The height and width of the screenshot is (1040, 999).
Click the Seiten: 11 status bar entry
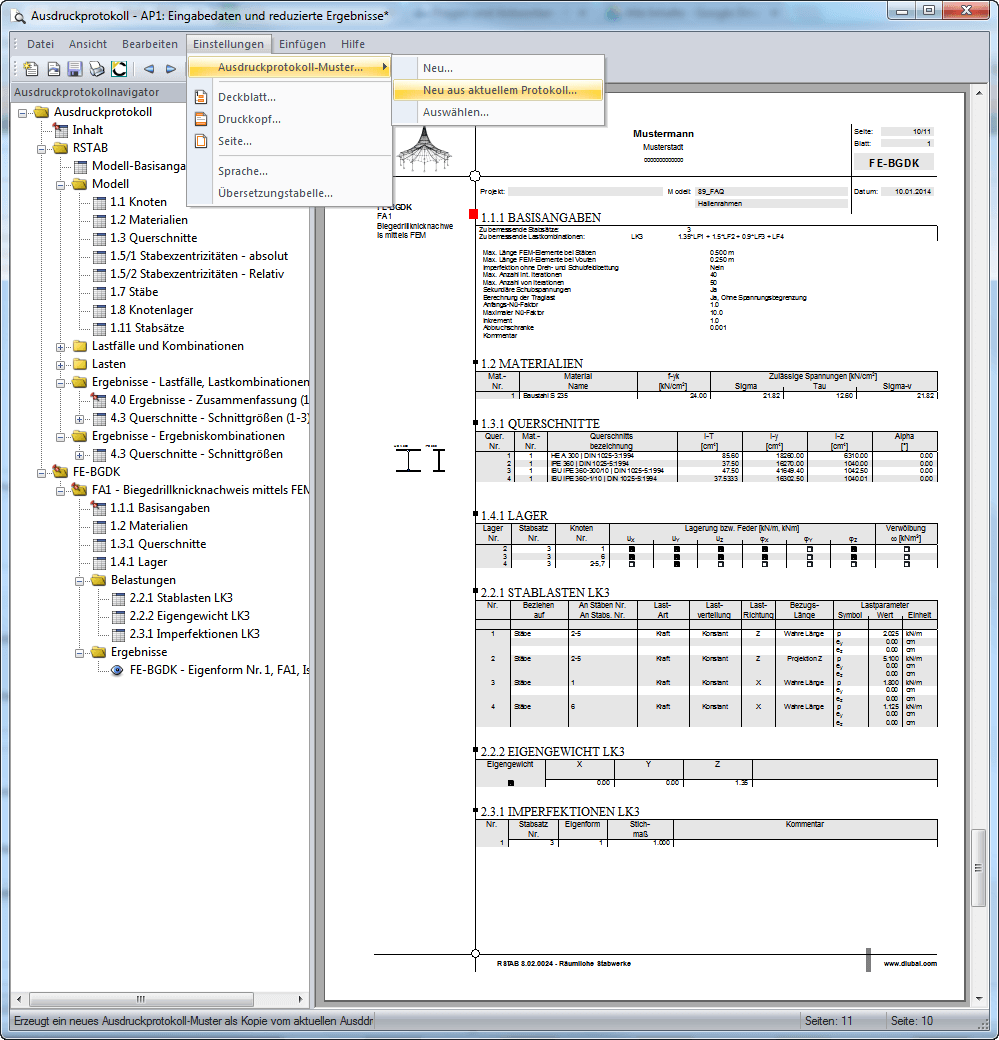click(x=829, y=1021)
